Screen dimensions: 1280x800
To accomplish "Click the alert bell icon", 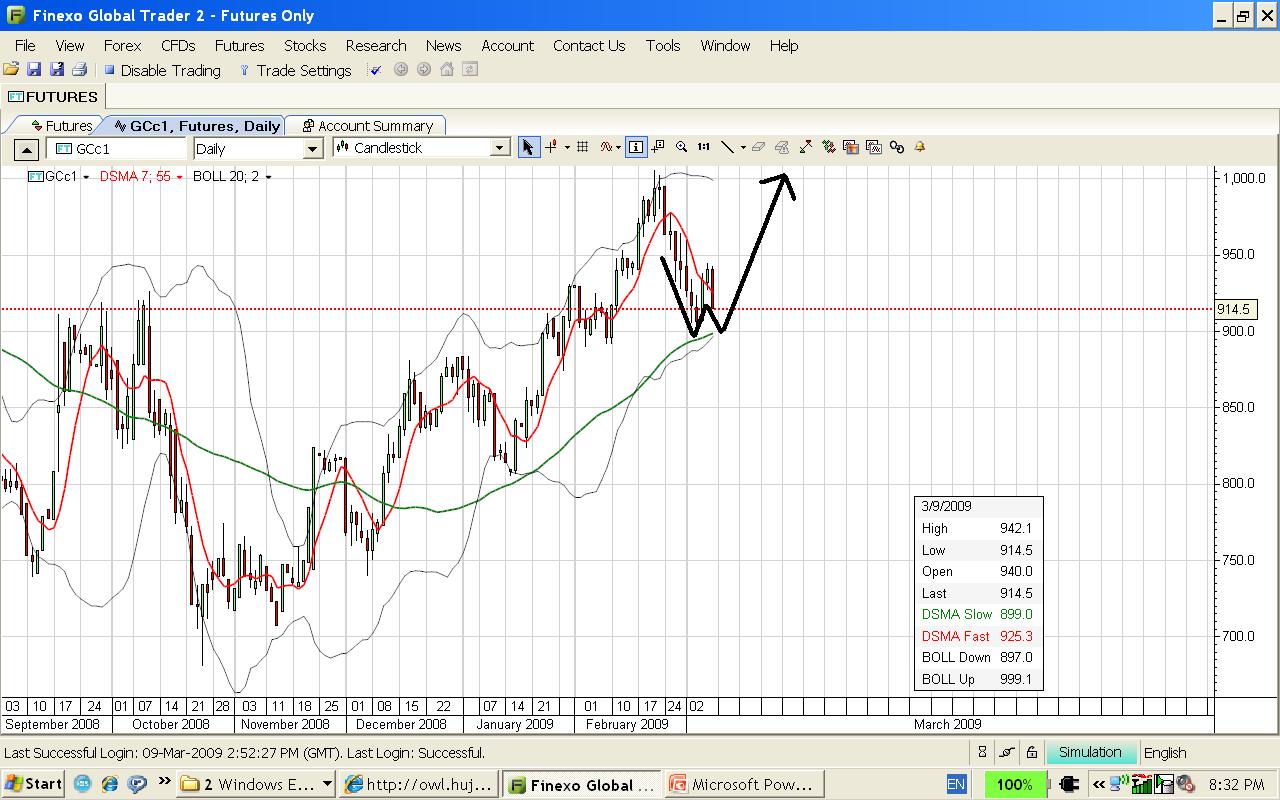I will coord(919,147).
